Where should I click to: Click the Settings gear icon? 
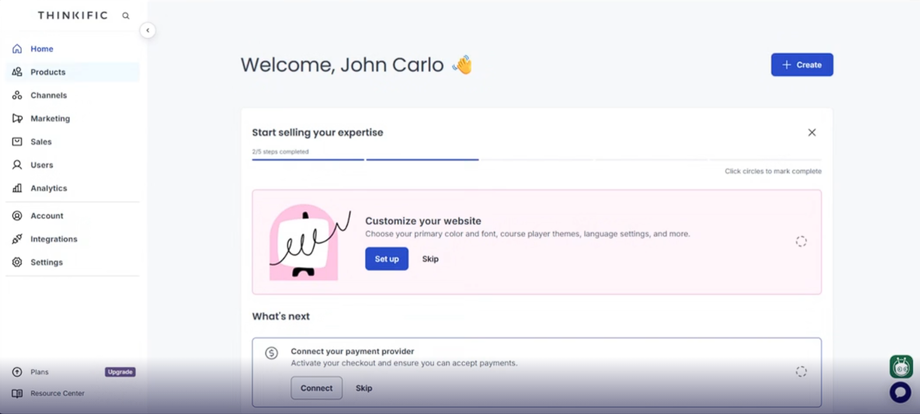pyautogui.click(x=17, y=262)
